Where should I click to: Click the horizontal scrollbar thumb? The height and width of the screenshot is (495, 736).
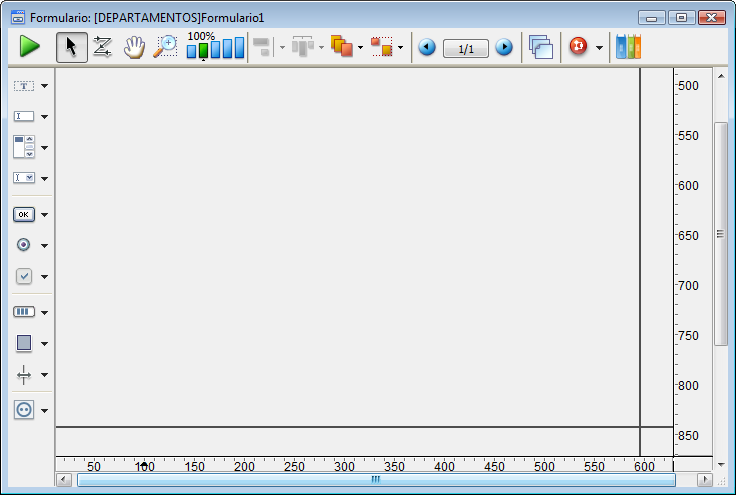[375, 480]
